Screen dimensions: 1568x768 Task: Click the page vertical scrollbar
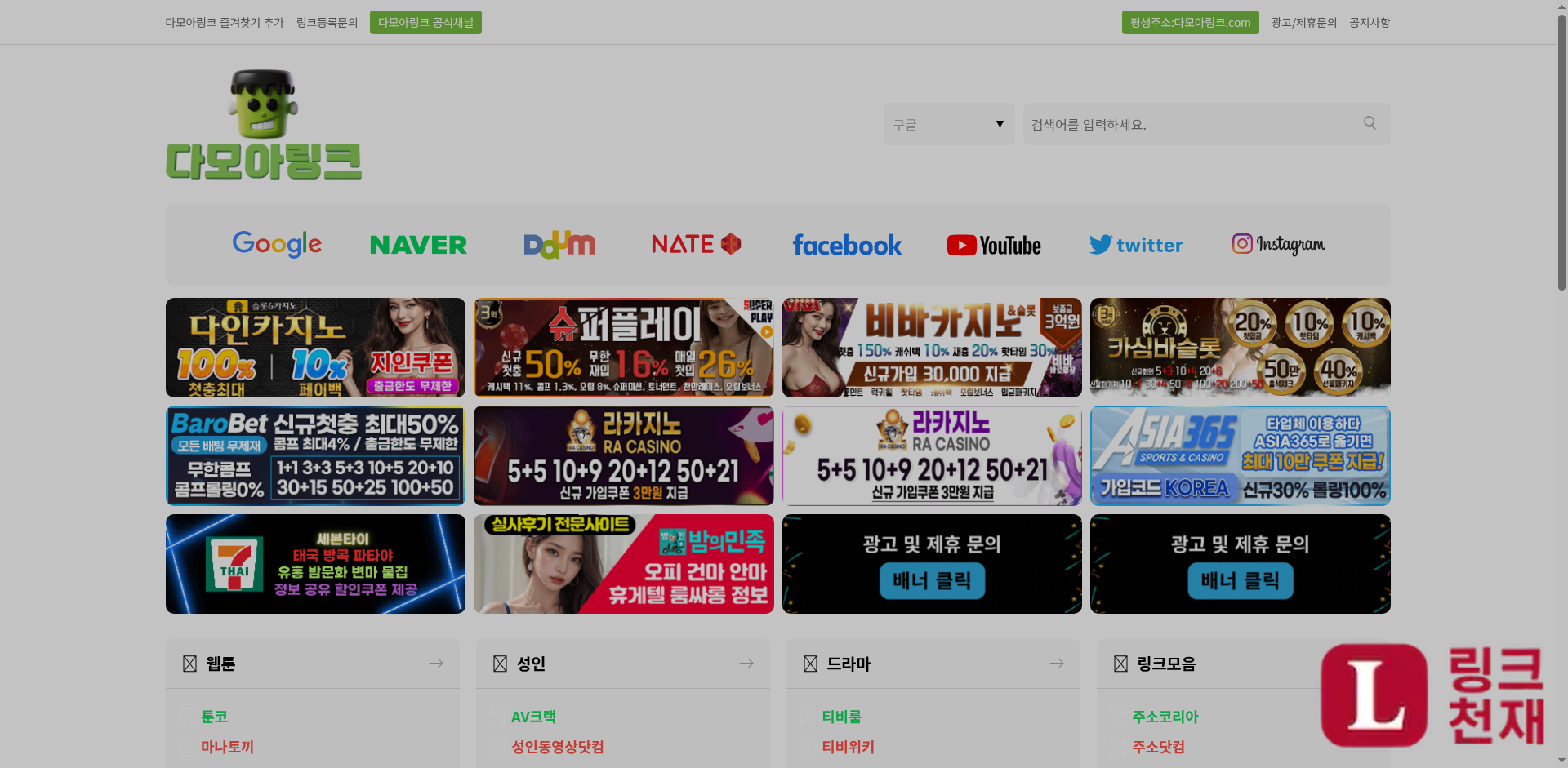tap(1561, 151)
